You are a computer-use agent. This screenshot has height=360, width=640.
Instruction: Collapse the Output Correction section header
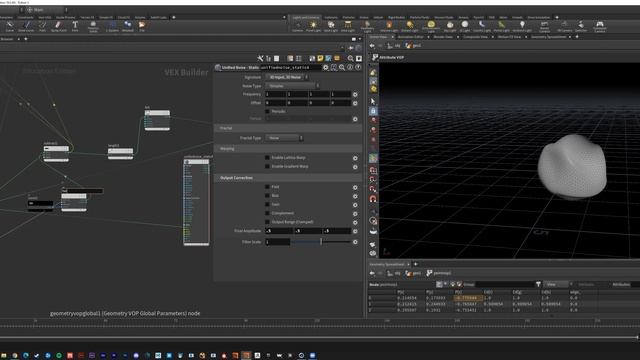[x=288, y=178]
